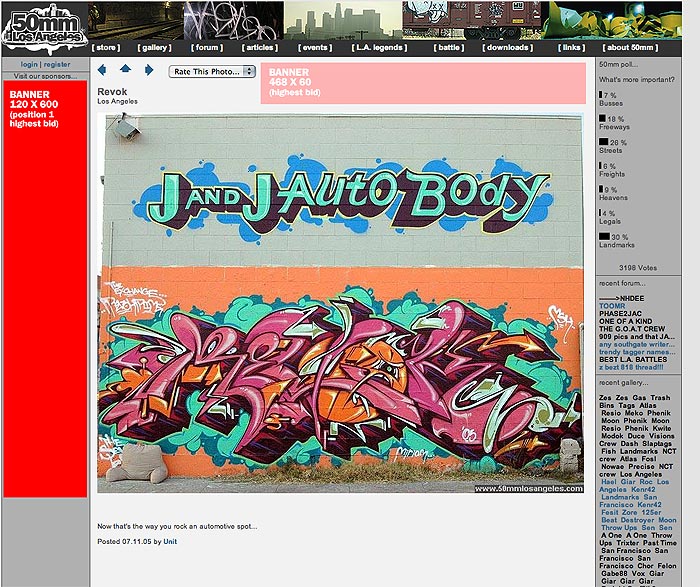Open the Slaptags gallery link

(657, 443)
